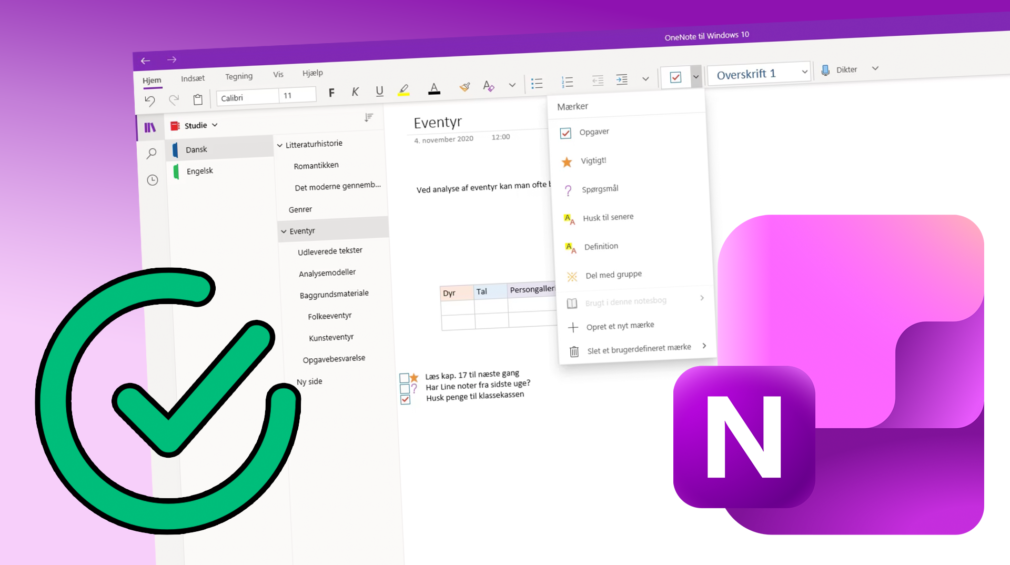Viewport: 1010px width, 565px height.
Task: Collapse the Litteraturhistorie page group
Action: (x=280, y=146)
